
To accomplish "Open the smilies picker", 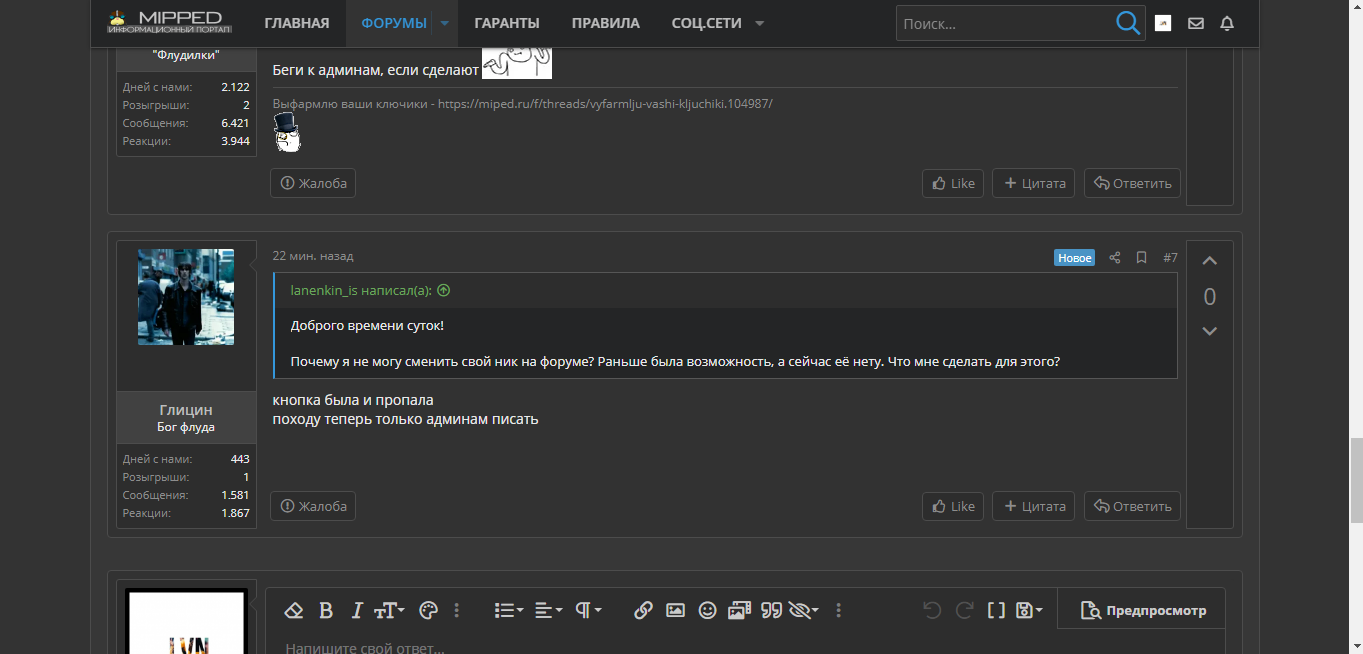I will pyautogui.click(x=707, y=610).
